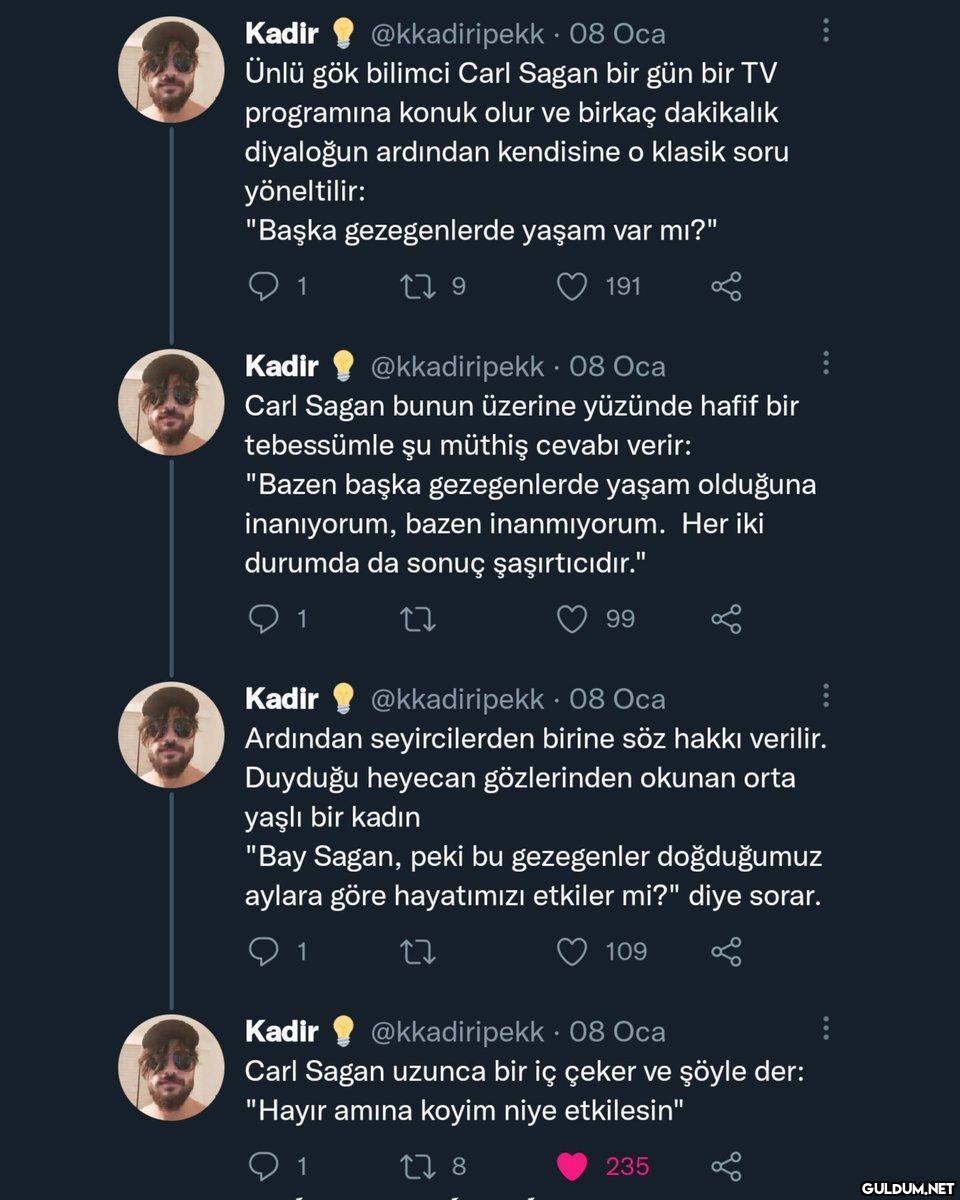The height and width of the screenshot is (1200, 960).
Task: Retweet the third tweet about the audience member
Action: (x=415, y=951)
